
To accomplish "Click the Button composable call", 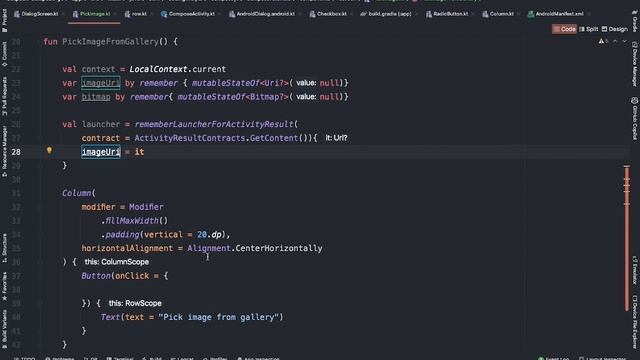I will click(96, 276).
